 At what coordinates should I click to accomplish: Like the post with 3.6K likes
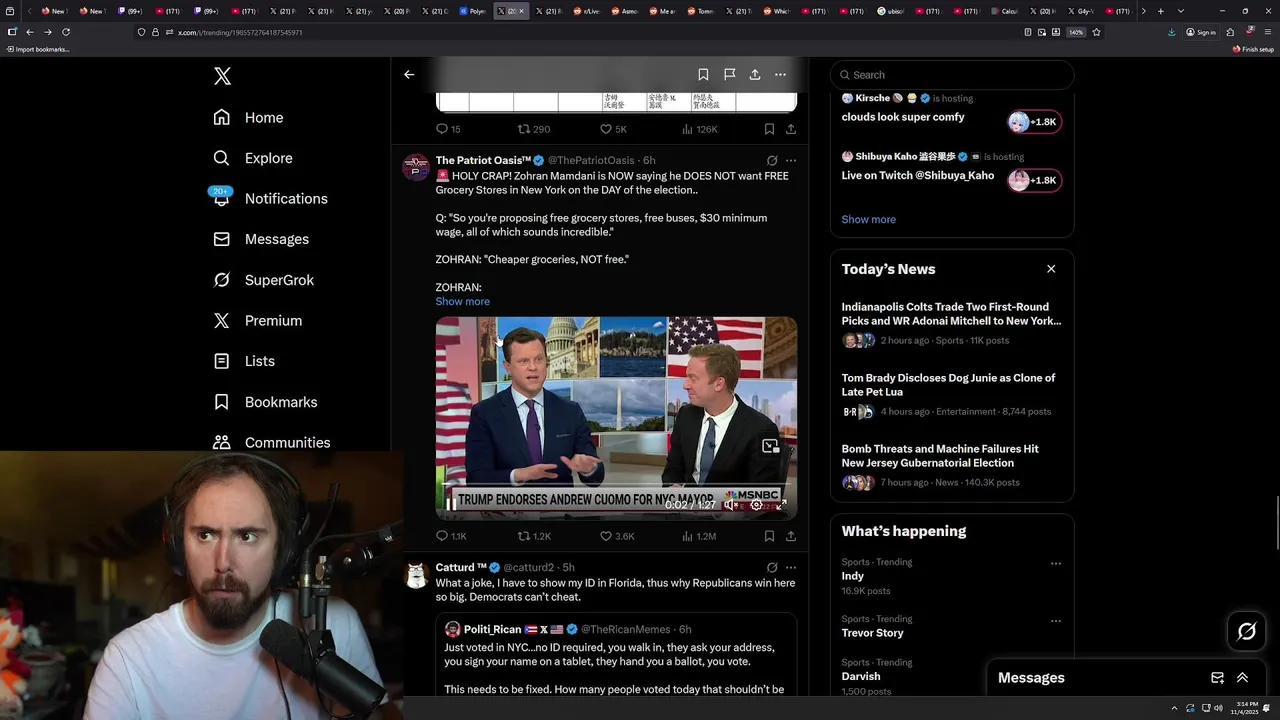pos(617,536)
